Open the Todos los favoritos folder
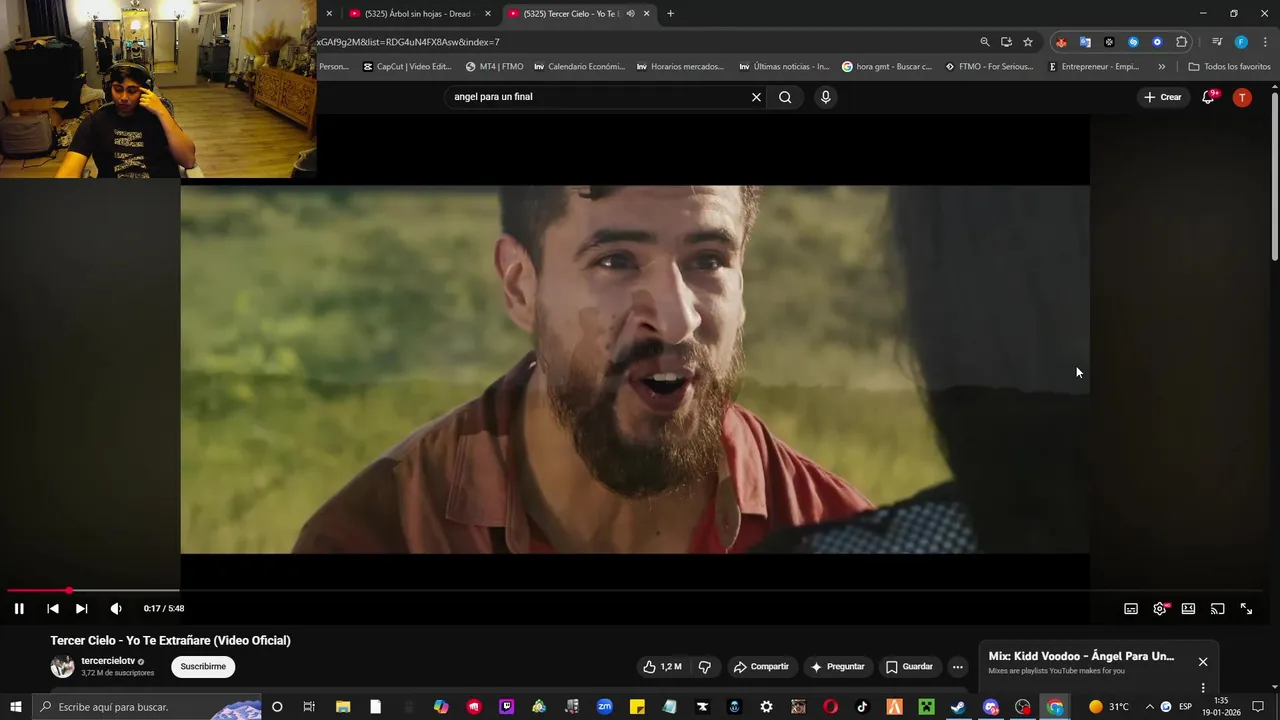 click(1229, 67)
